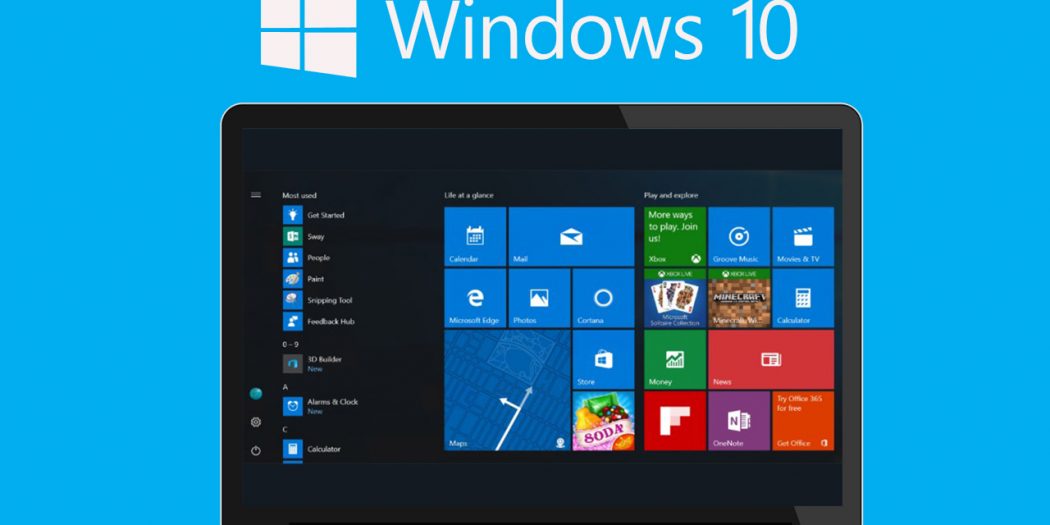
Task: Open the Calculator tile in Play and explore
Action: [803, 298]
